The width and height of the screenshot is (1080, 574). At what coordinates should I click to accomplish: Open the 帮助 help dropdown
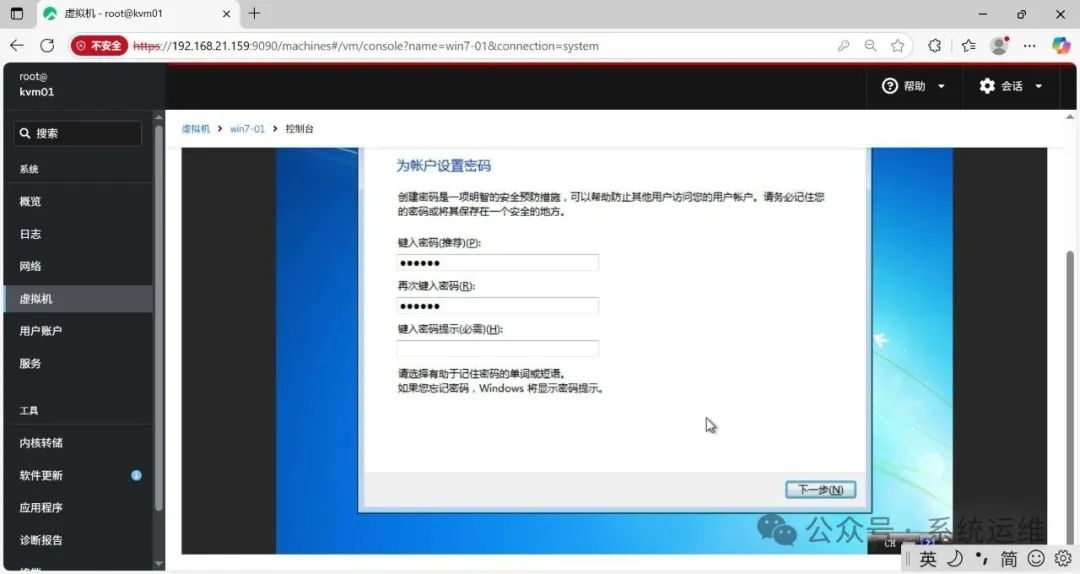point(914,85)
